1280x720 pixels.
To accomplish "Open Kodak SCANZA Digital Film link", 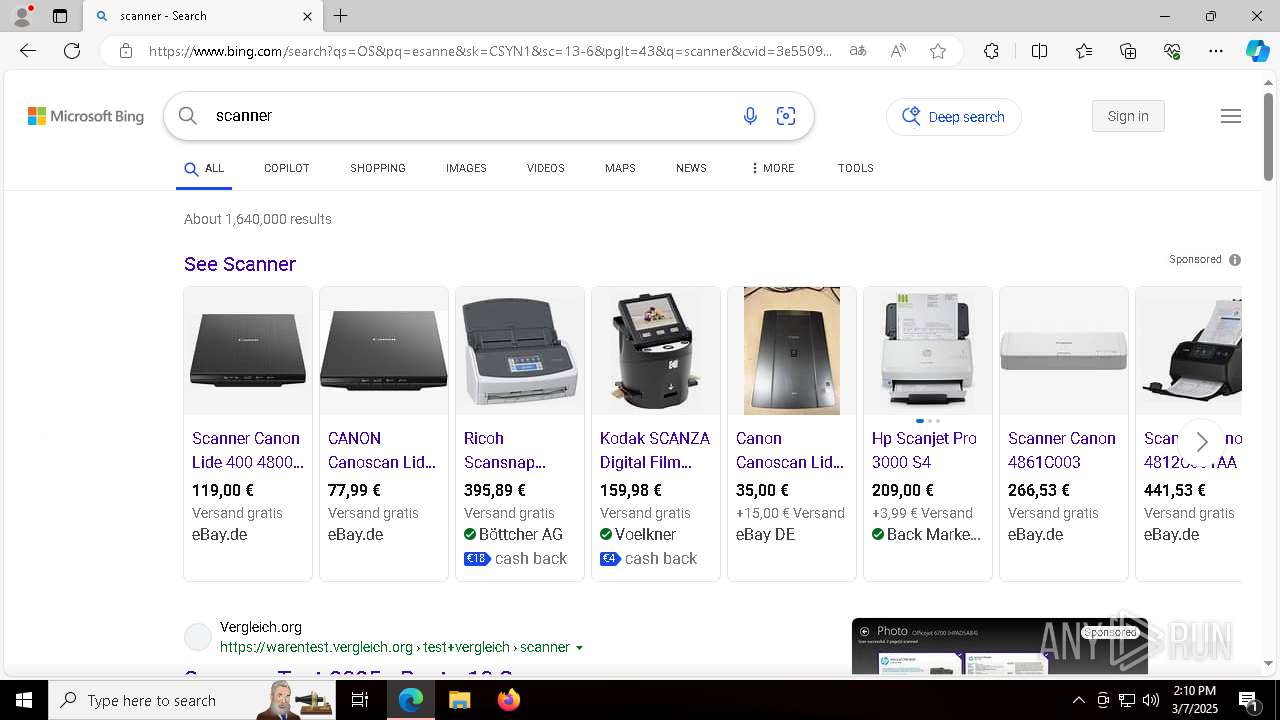I will pyautogui.click(x=655, y=450).
